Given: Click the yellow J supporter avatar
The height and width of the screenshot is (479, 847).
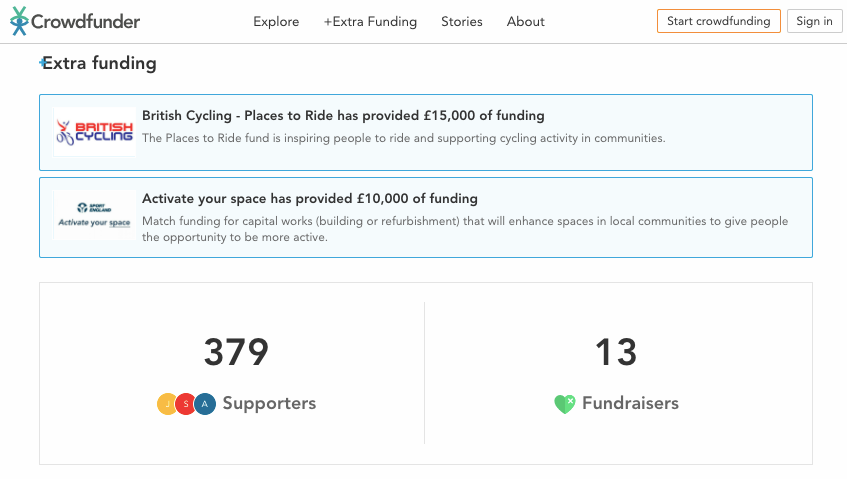Looking at the screenshot, I should 167,404.
